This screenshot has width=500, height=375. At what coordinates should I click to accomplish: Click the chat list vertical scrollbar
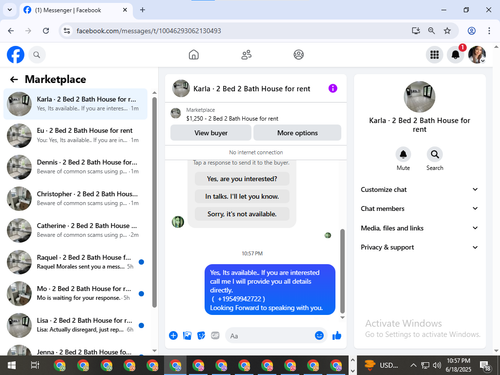point(154,202)
